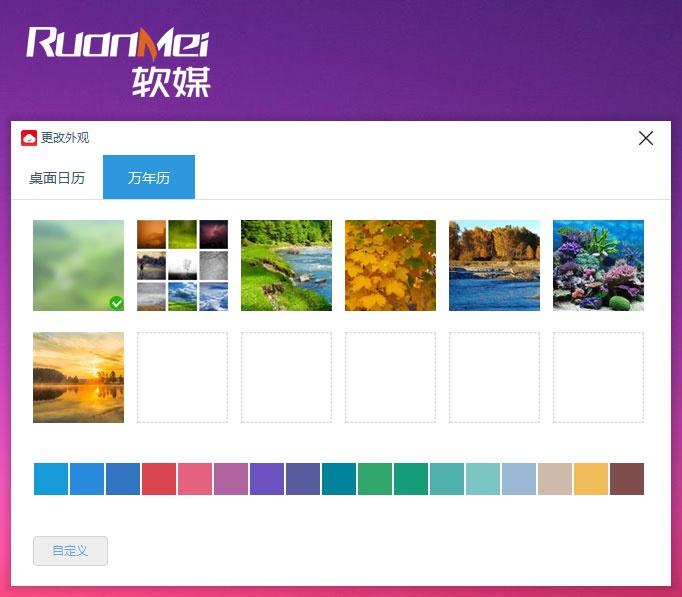This screenshot has height=597, width=682.
Task: Select the second emerald green swatch
Action: 411,479
